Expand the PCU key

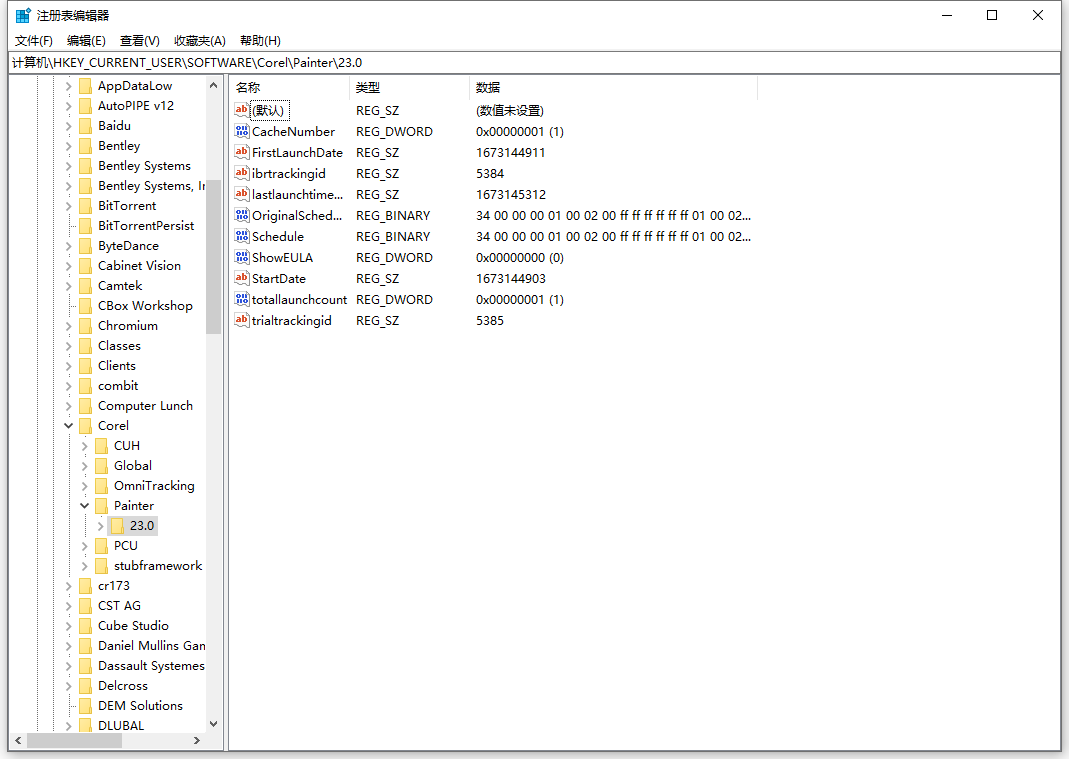pyautogui.click(x=85, y=546)
